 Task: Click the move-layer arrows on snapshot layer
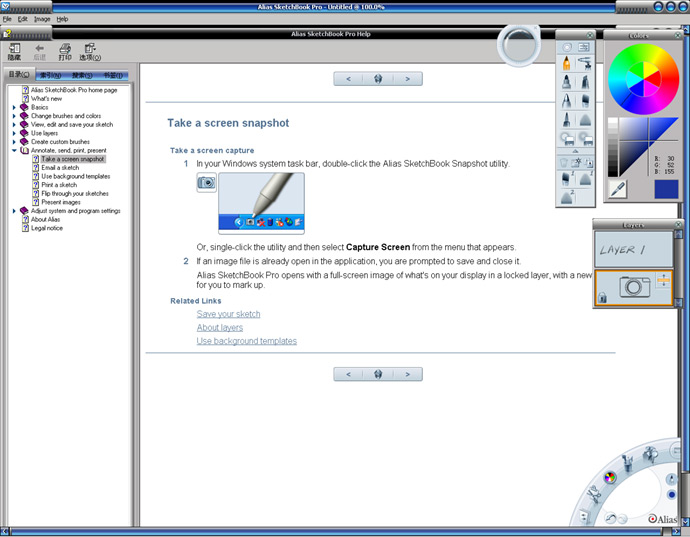pos(664,280)
